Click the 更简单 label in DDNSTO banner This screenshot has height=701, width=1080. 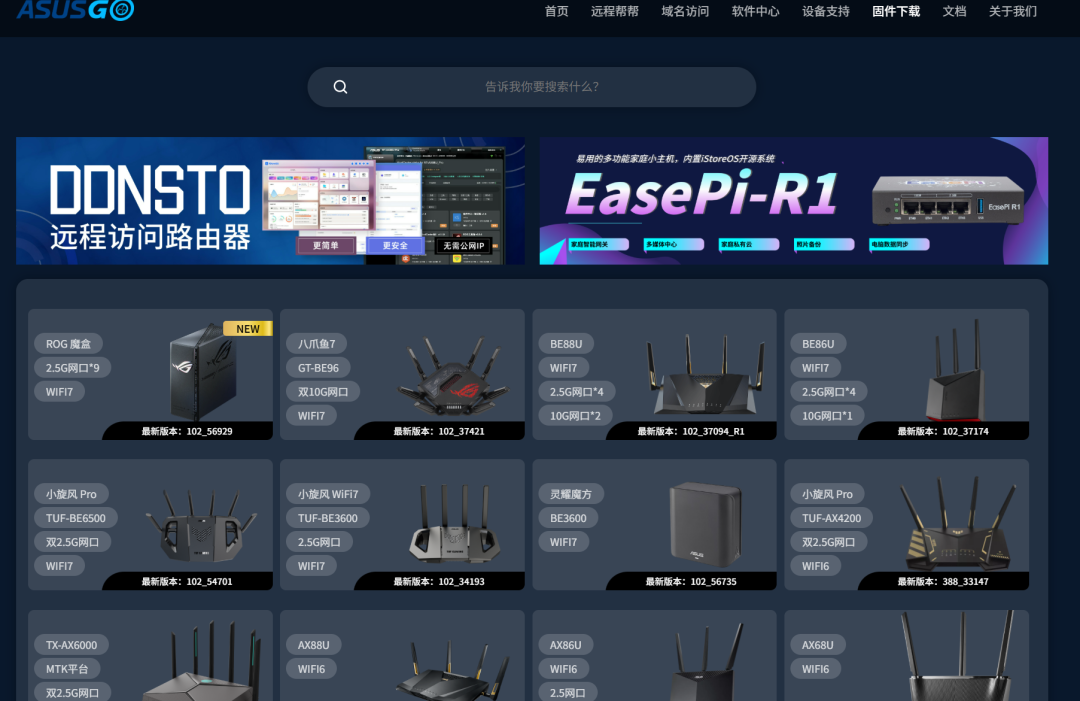(x=326, y=245)
